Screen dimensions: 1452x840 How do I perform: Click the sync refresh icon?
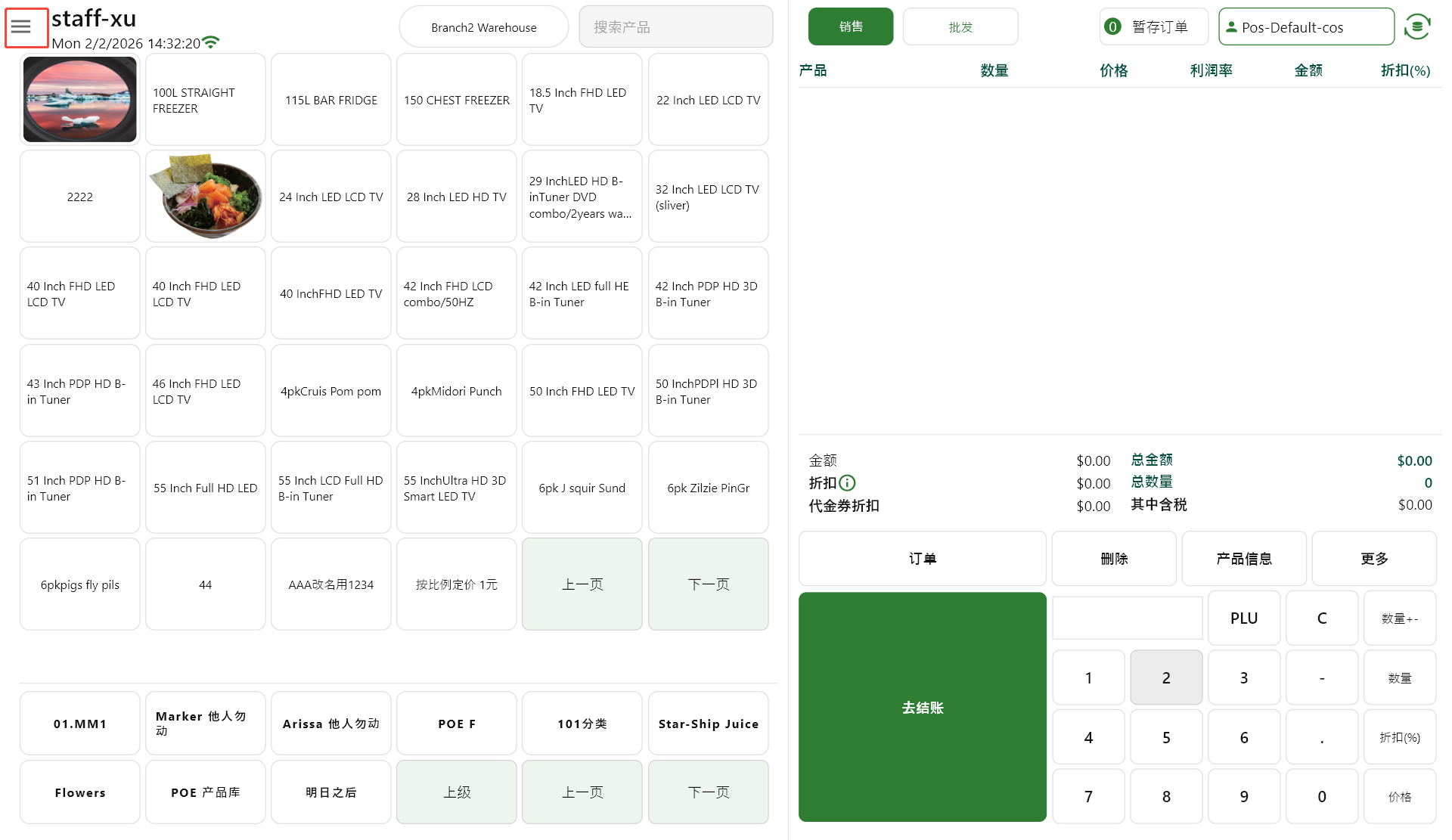[x=1416, y=27]
